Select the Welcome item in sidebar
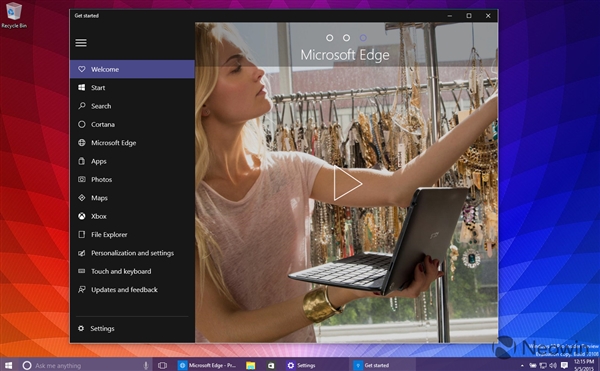 click(132, 69)
